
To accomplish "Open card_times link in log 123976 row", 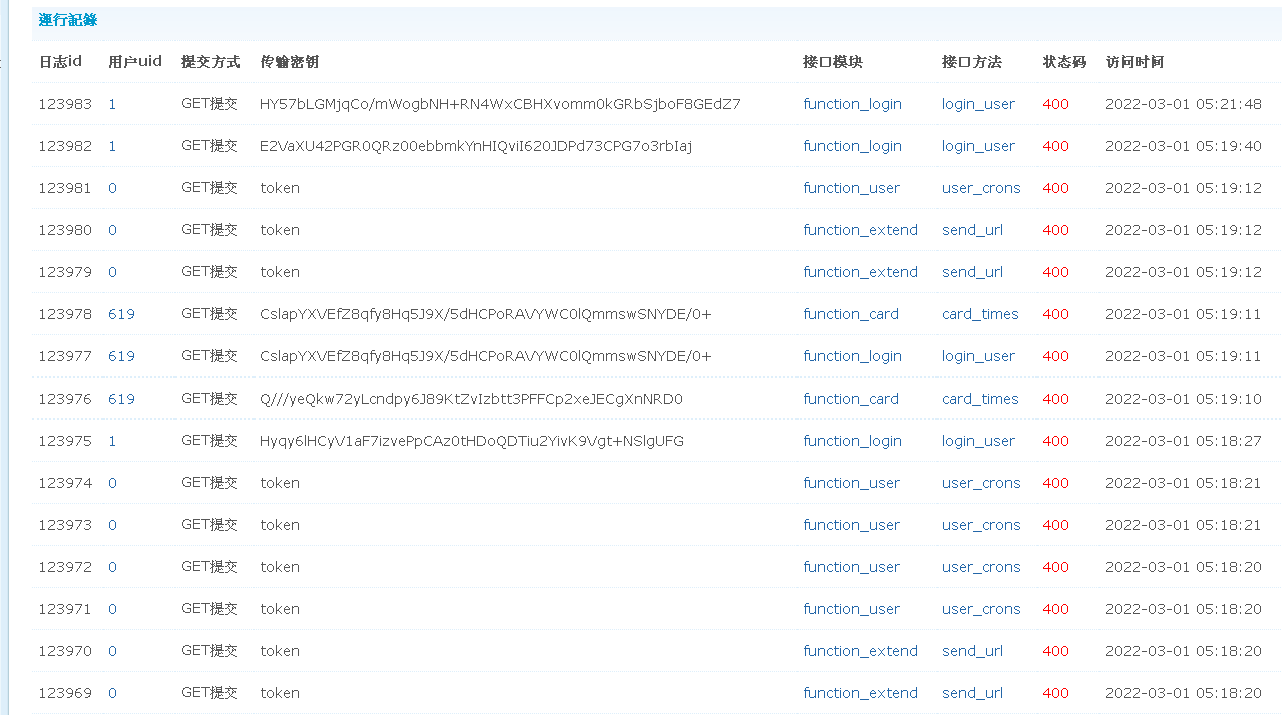I will (980, 399).
